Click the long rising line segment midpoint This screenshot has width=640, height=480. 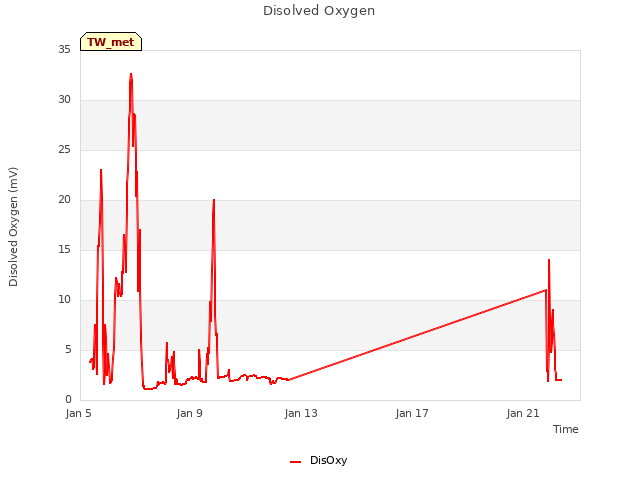pos(417,335)
